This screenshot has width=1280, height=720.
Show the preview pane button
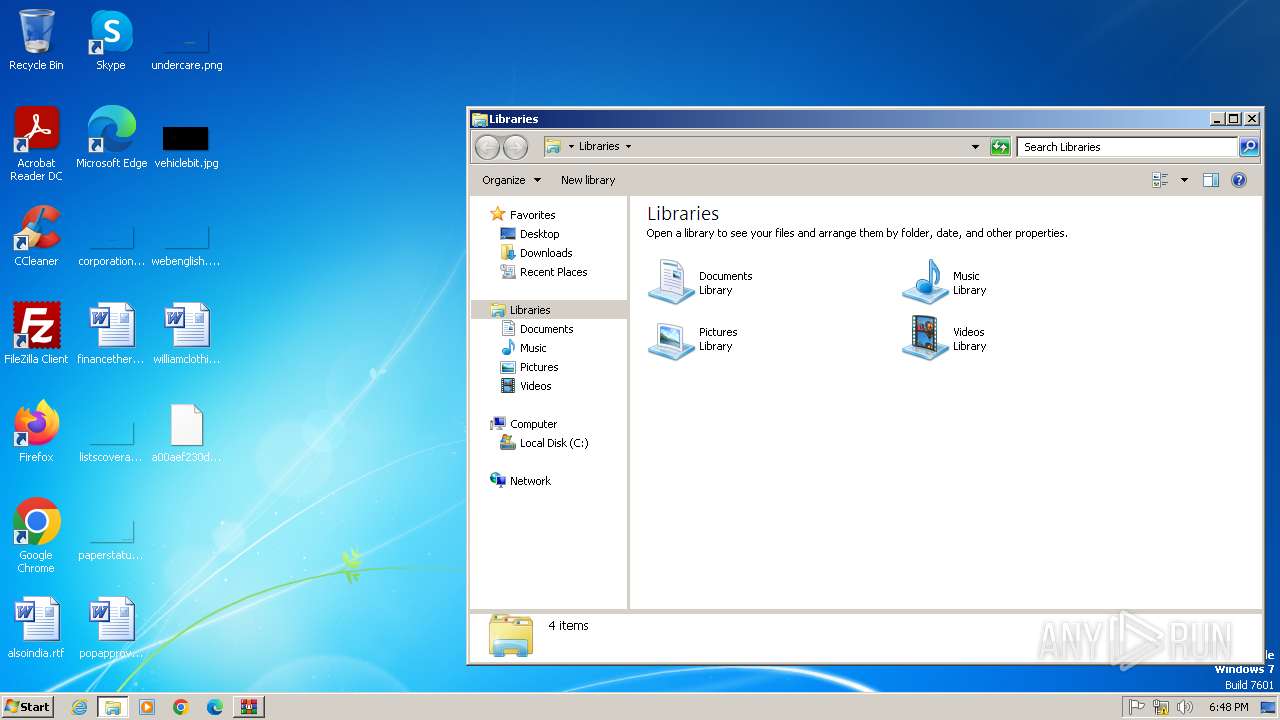(1211, 180)
